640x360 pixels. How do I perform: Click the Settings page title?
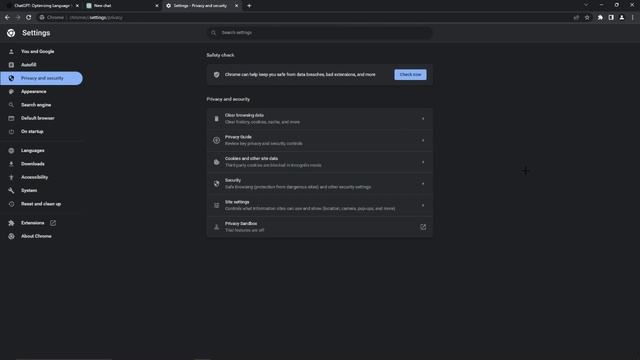click(x=36, y=33)
